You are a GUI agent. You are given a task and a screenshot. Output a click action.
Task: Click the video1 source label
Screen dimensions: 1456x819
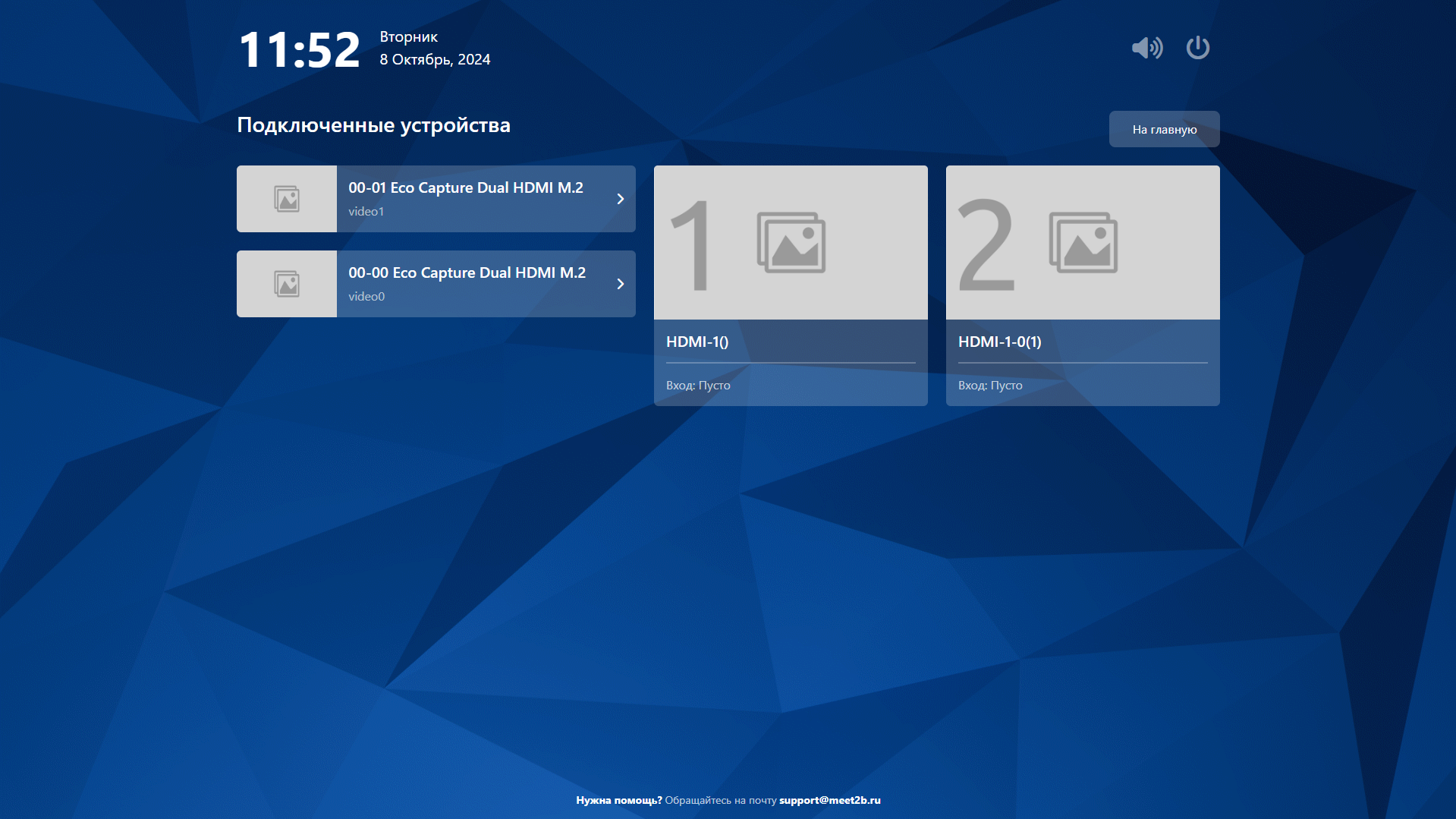point(366,212)
